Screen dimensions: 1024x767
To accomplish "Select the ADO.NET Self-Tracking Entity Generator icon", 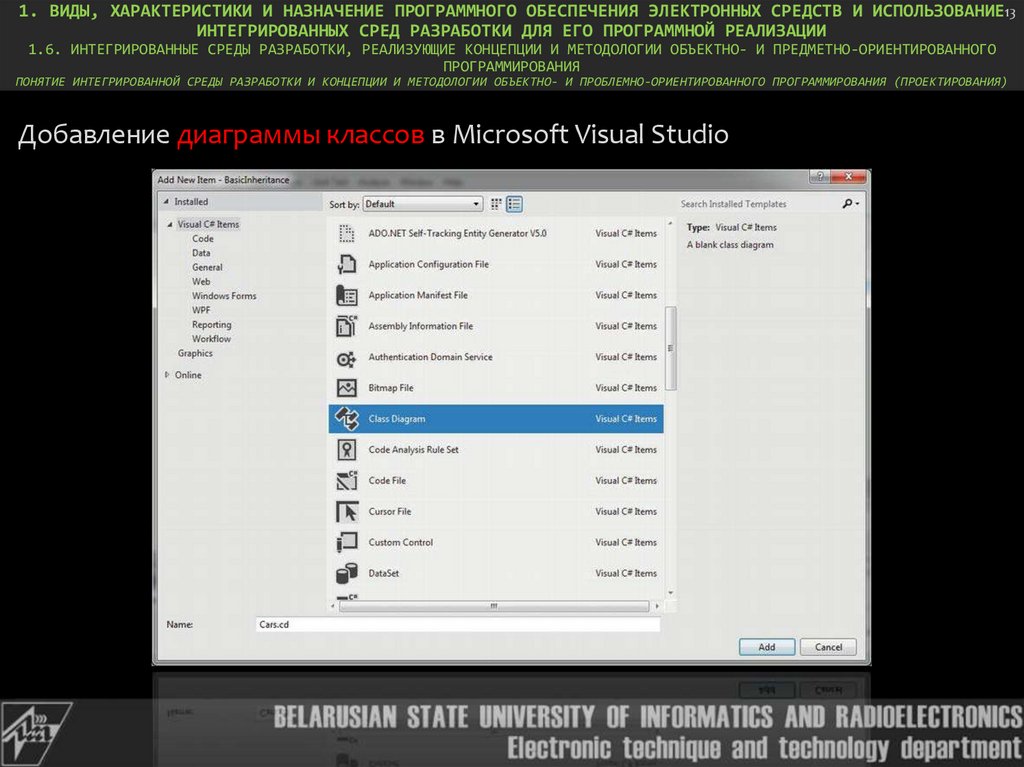I will 347,233.
